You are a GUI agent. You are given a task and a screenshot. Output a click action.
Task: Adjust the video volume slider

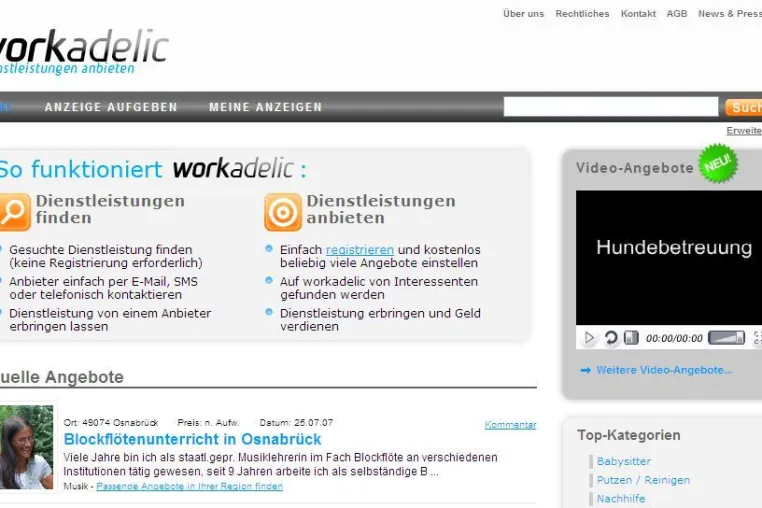(726, 337)
